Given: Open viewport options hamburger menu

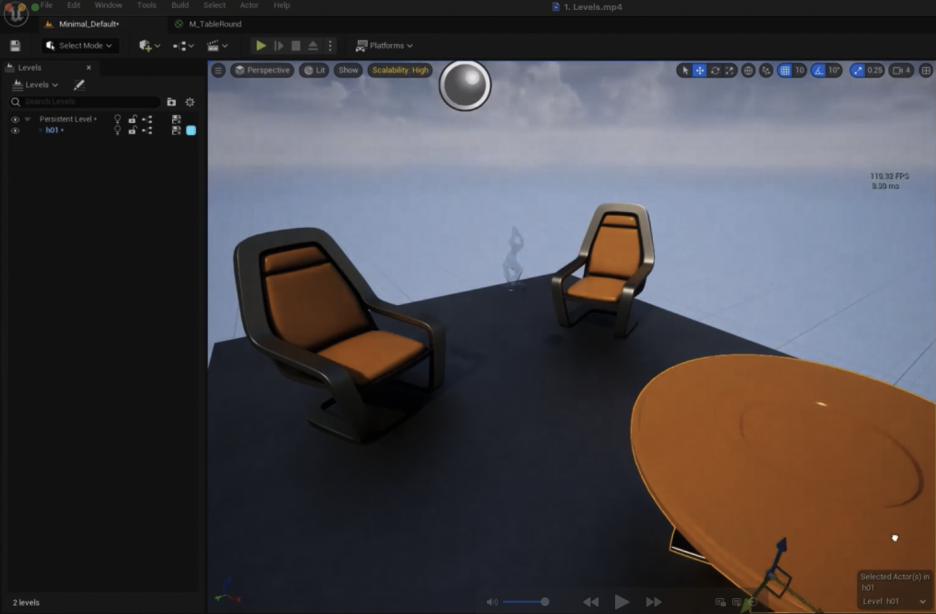Looking at the screenshot, I should pos(218,70).
